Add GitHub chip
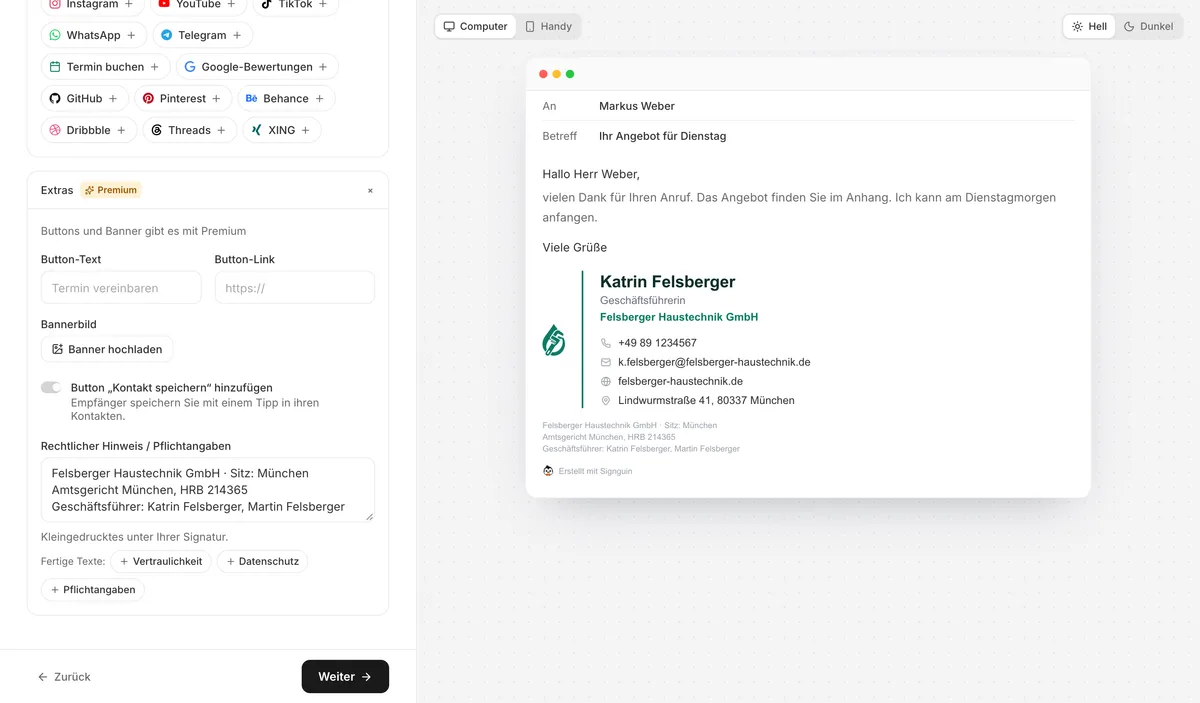Viewport: 1200px width, 703px height. (x=85, y=99)
